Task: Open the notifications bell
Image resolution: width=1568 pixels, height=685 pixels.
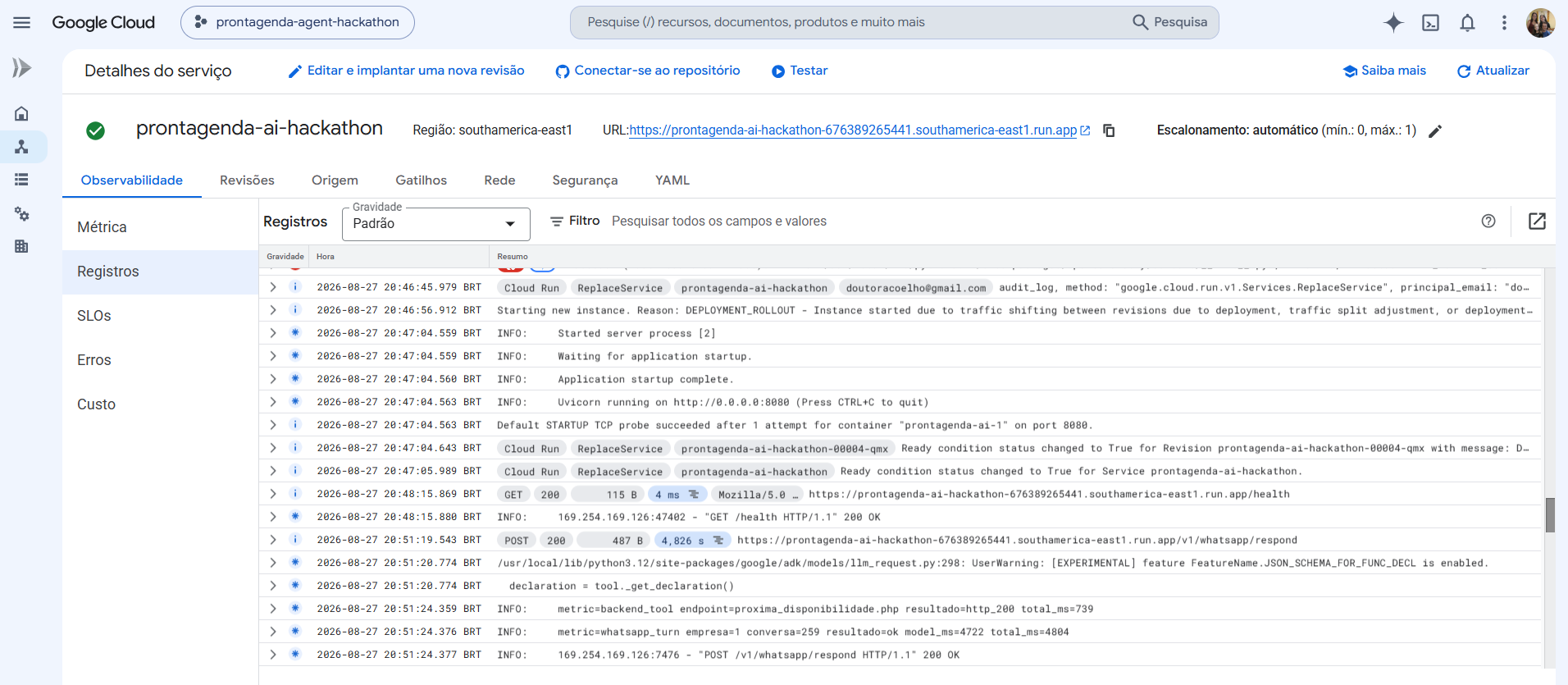Action: (1467, 23)
